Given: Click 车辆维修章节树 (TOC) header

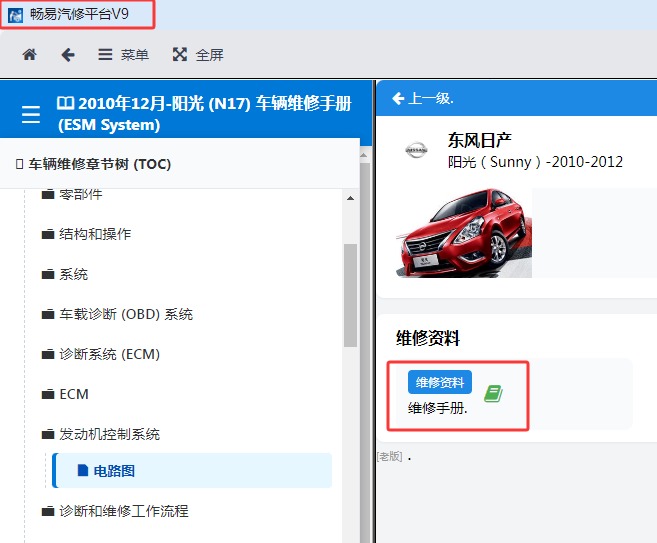Looking at the screenshot, I should pos(99,164).
